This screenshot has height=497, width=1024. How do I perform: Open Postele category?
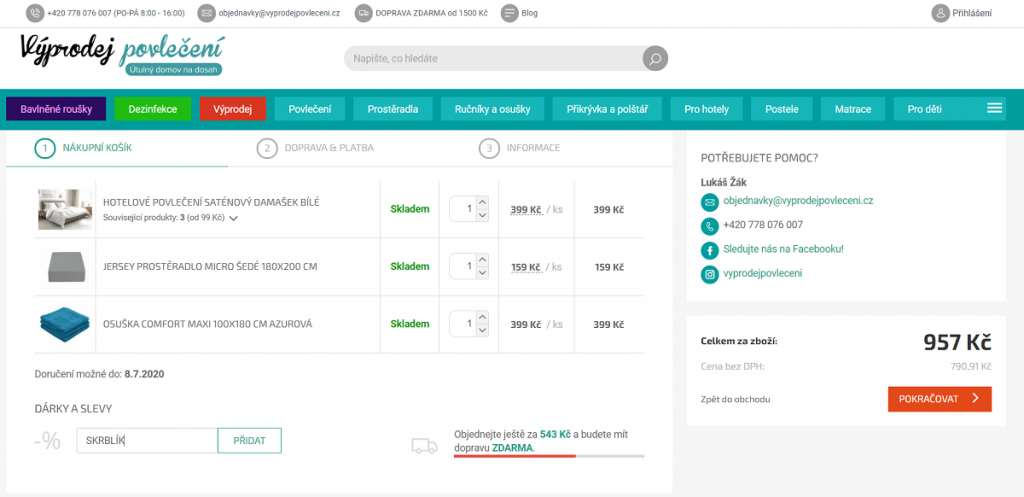[x=782, y=109]
